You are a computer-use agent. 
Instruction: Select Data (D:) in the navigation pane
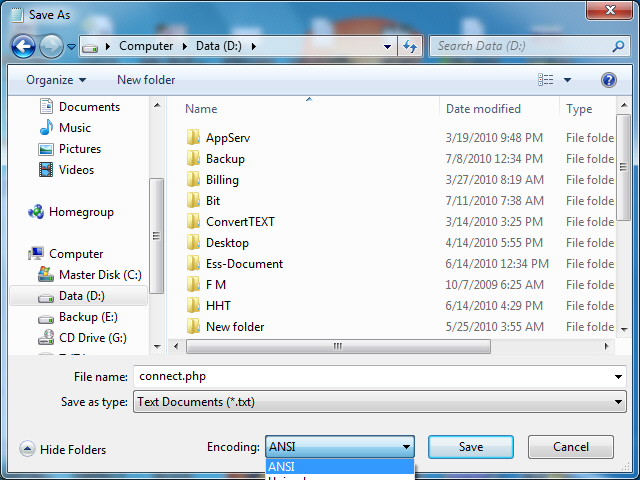pos(78,296)
